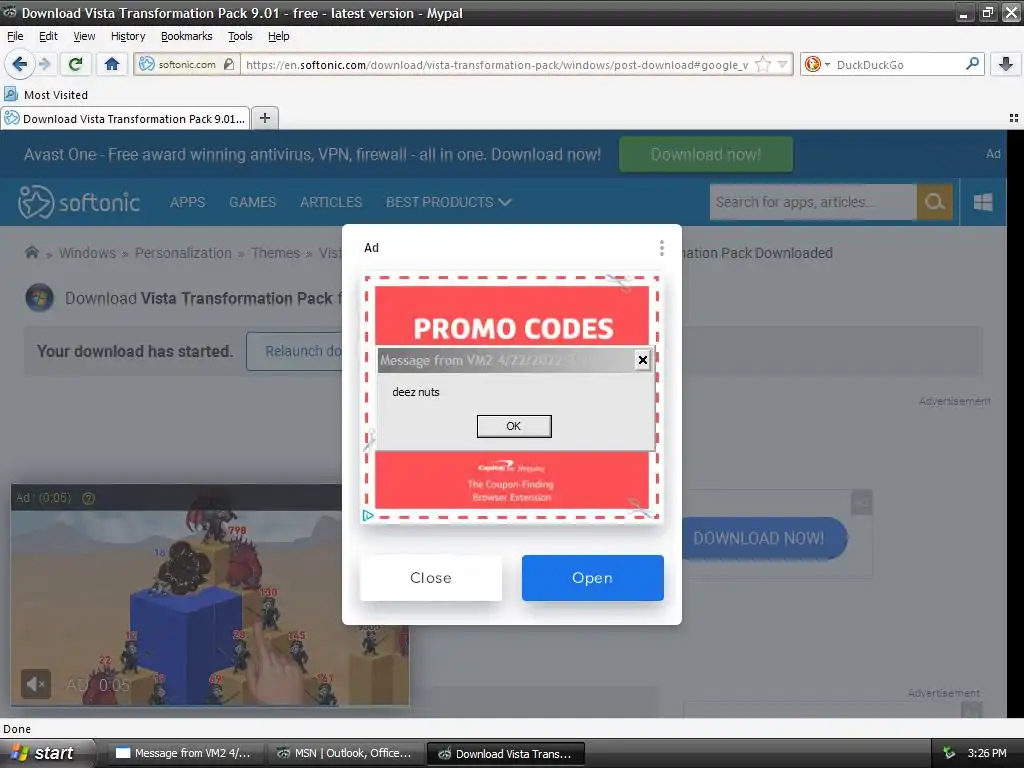This screenshot has width=1024, height=768.
Task: Open a new tab with plus button
Action: [264, 118]
